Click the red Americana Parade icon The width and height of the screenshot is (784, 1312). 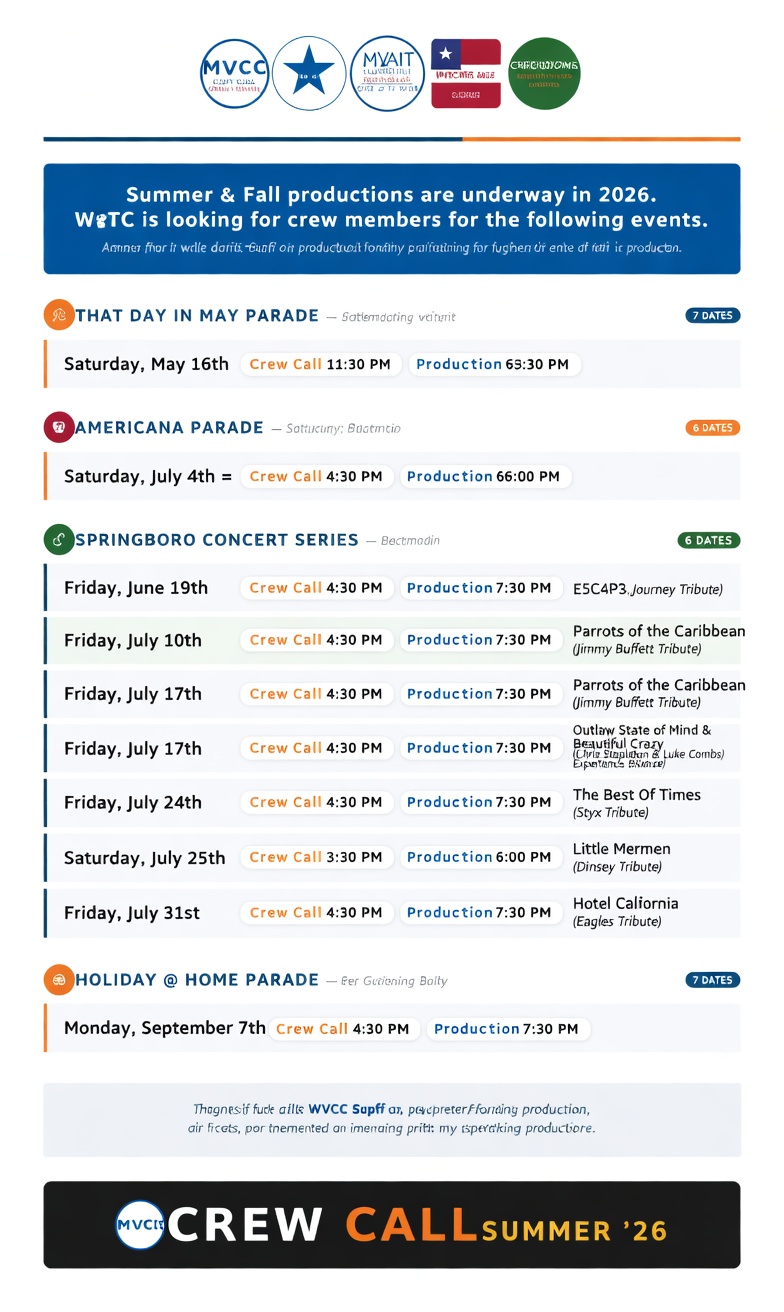pyautogui.click(x=59, y=427)
